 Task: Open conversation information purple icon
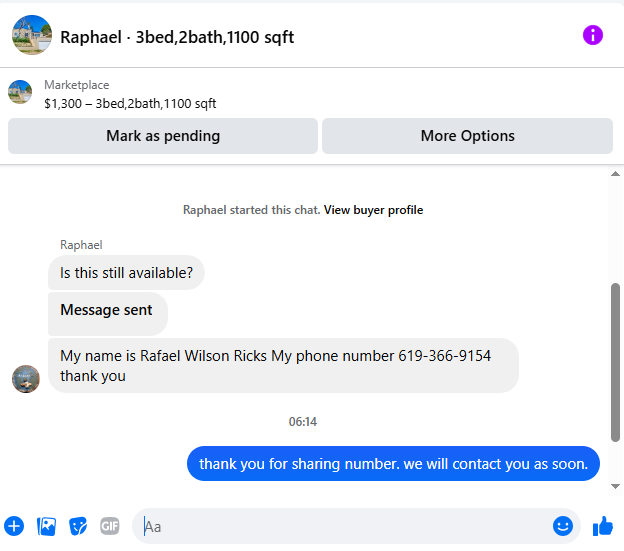click(593, 35)
